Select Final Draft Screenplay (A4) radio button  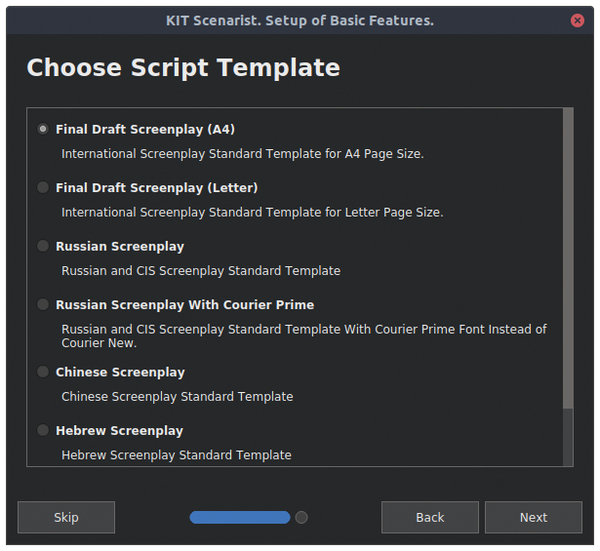point(43,129)
